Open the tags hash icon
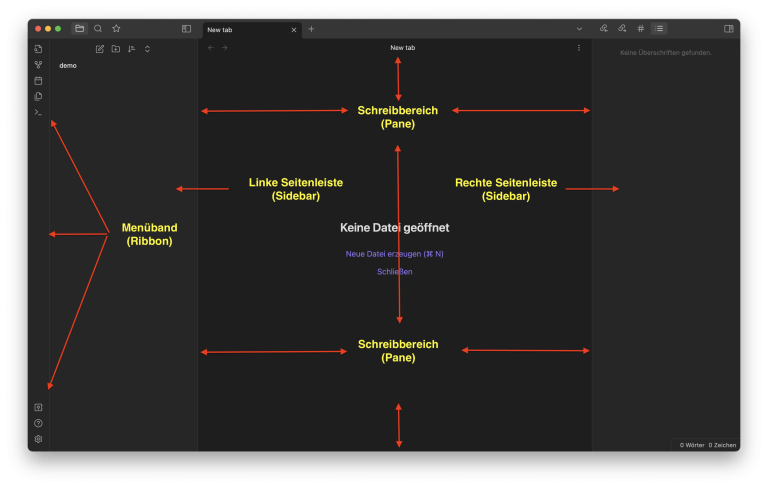The width and height of the screenshot is (768, 488). (640, 29)
